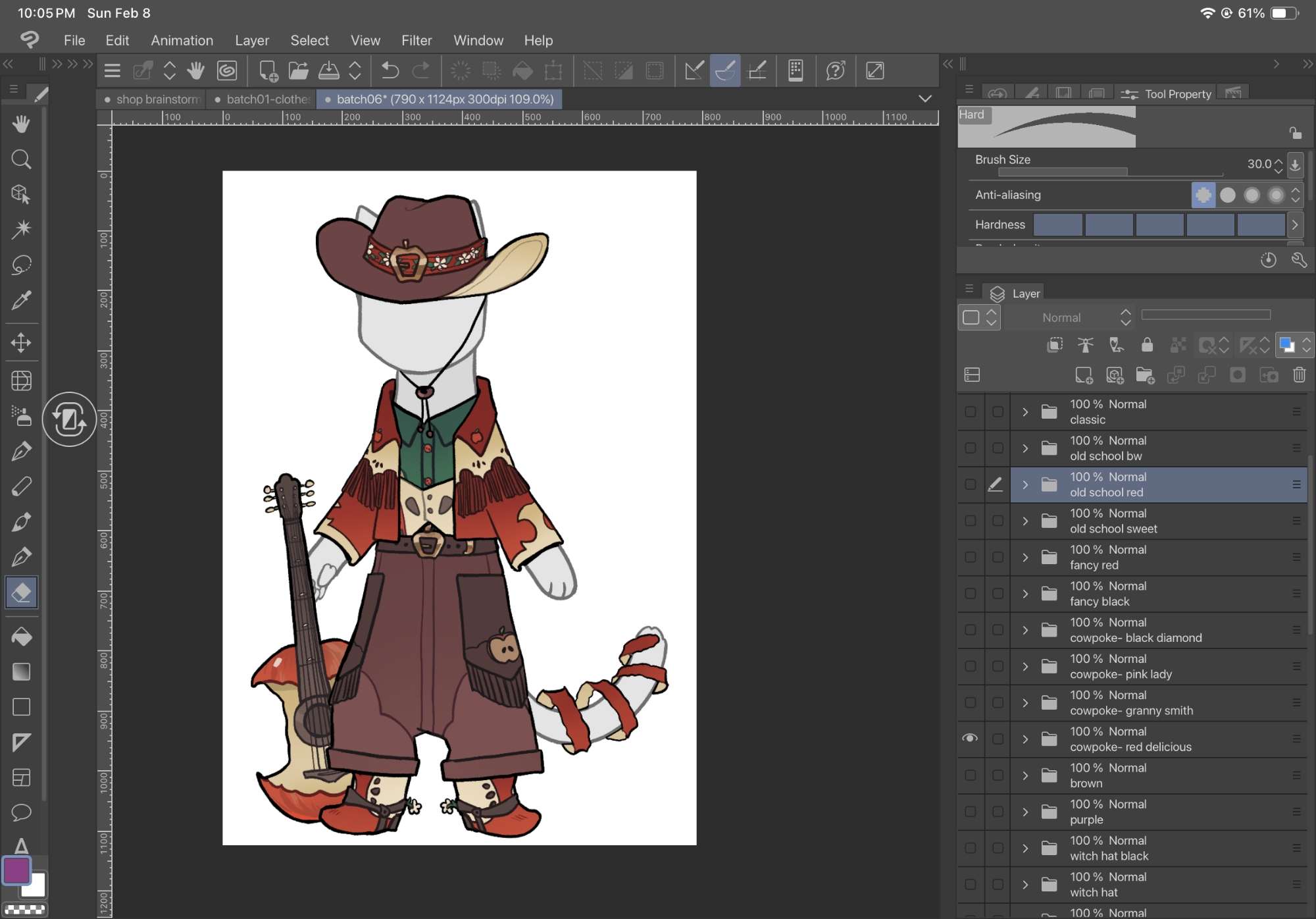Select the Text tool
This screenshot has width=1316, height=919.
coord(21,846)
